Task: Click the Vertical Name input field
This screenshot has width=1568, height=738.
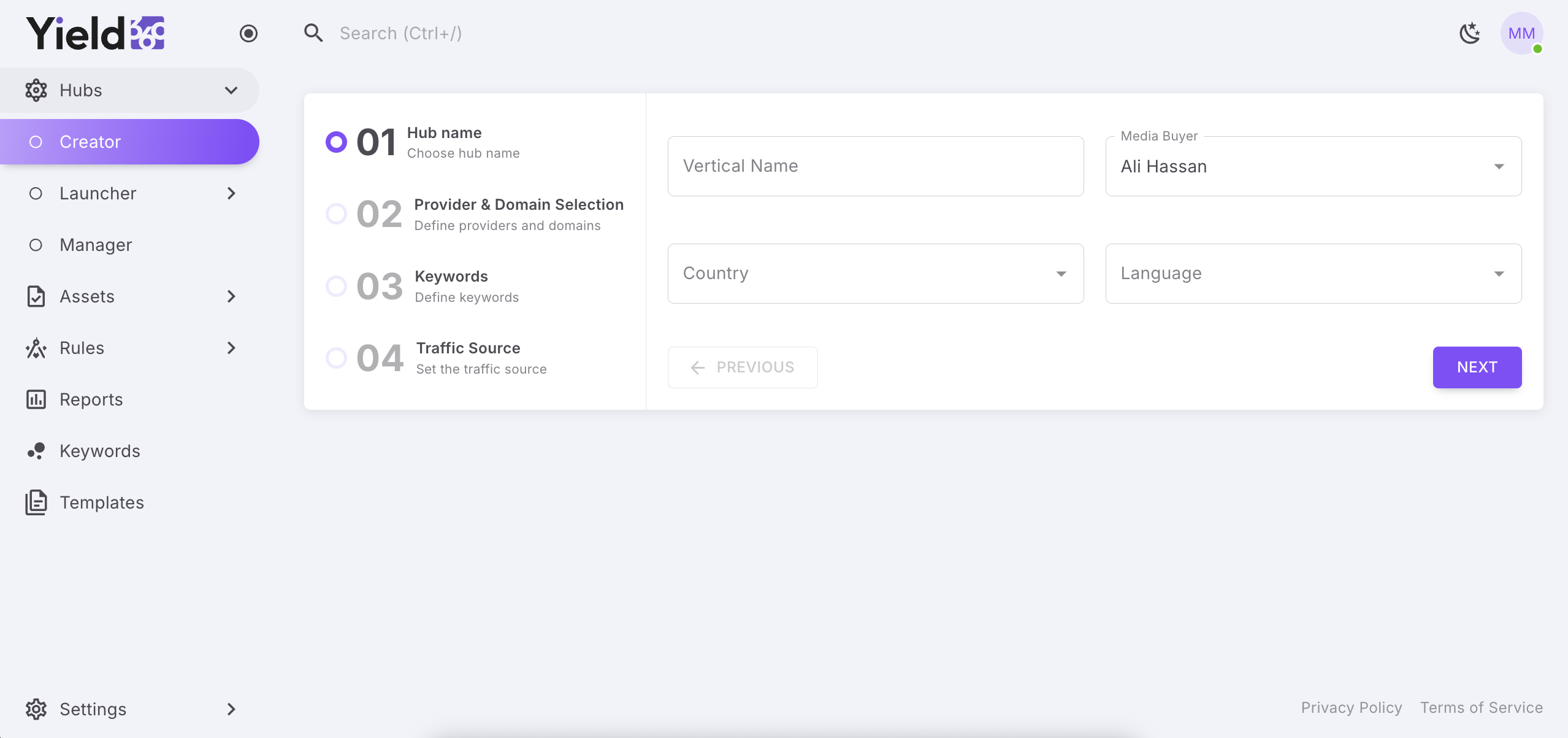Action: pos(875,166)
